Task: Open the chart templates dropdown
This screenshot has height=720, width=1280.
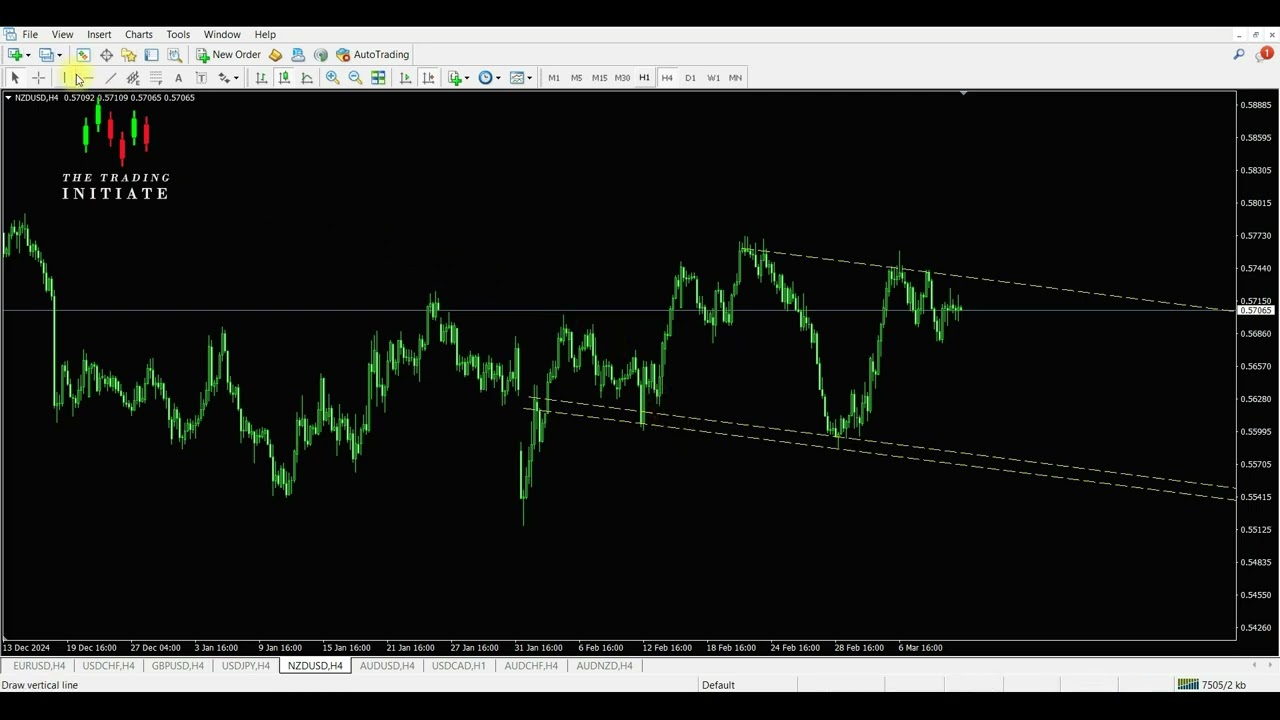Action: point(520,78)
